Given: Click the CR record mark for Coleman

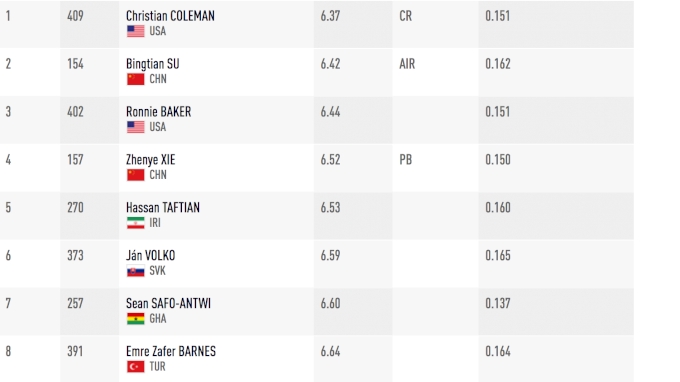Looking at the screenshot, I should tap(405, 16).
